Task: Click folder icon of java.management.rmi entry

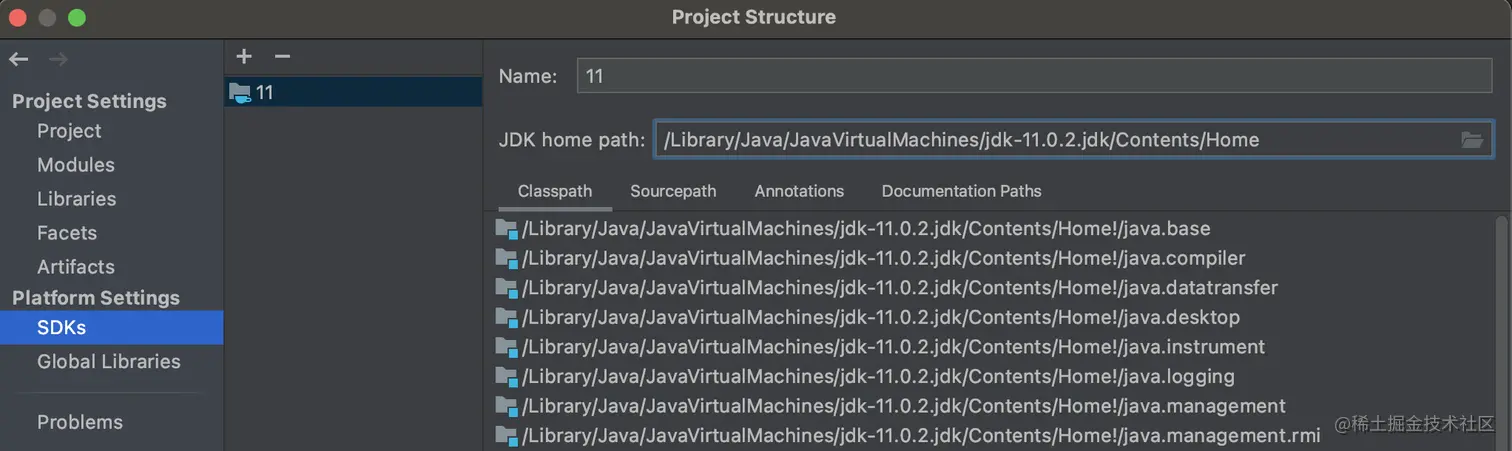Action: (x=506, y=436)
